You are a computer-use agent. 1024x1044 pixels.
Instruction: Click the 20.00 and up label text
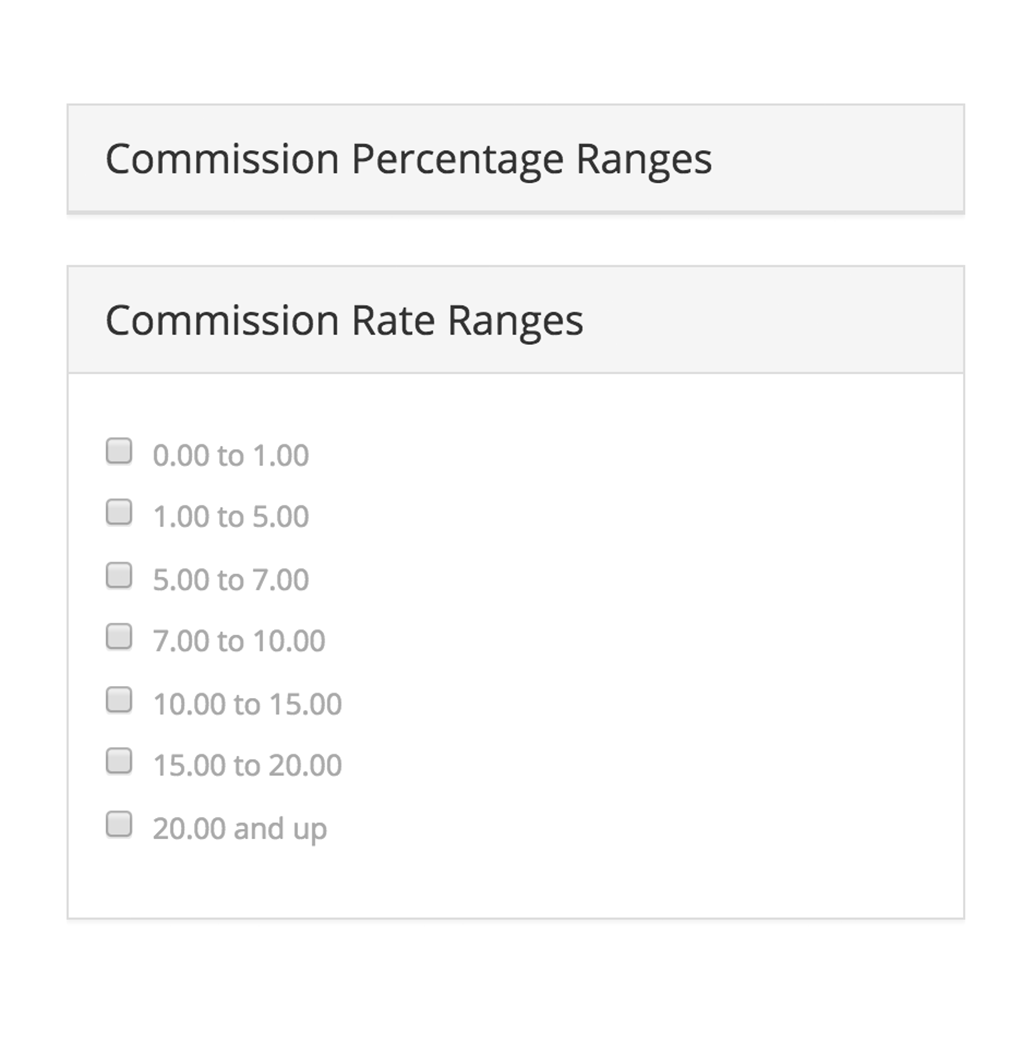[240, 830]
